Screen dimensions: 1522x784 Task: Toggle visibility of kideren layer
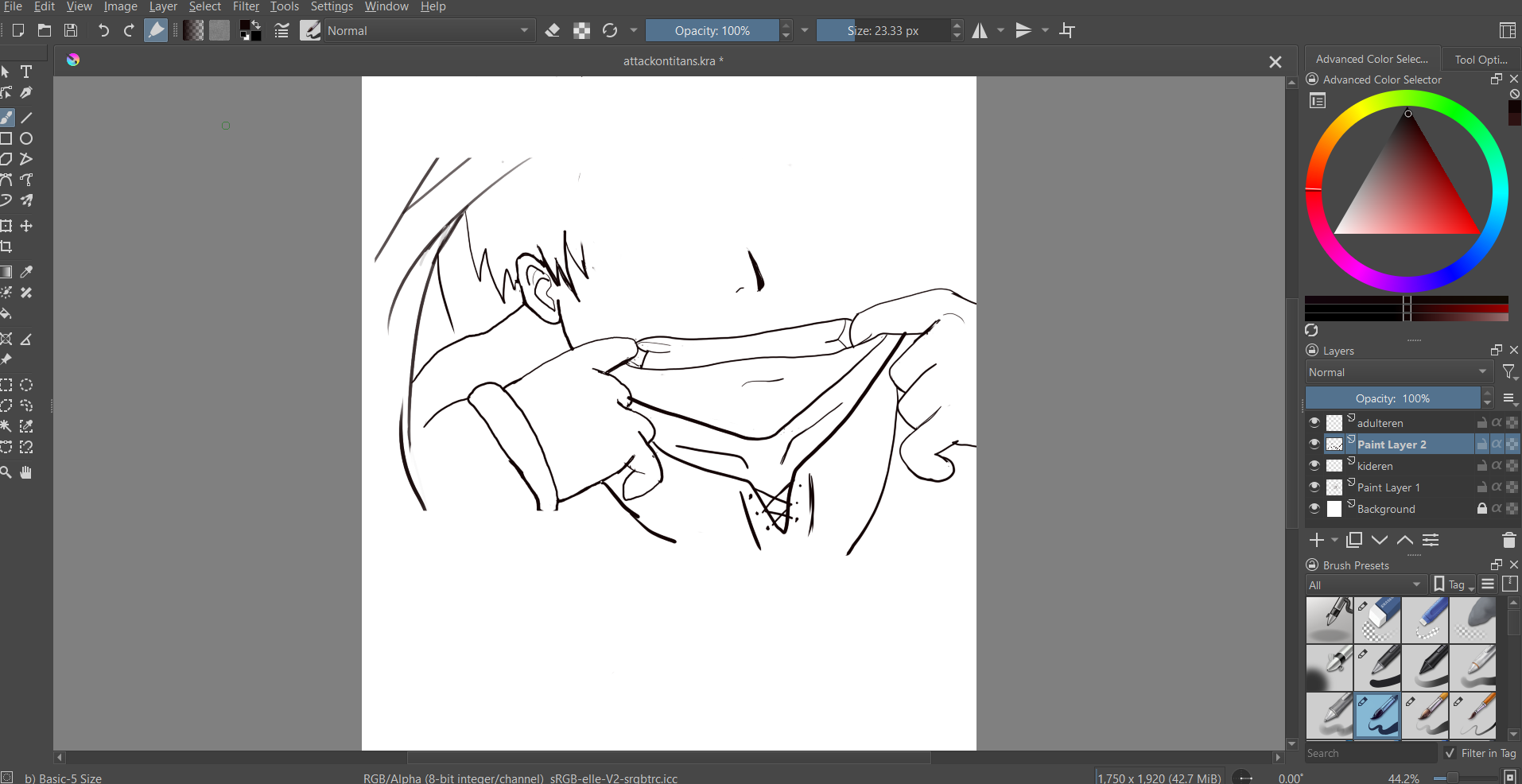point(1314,466)
